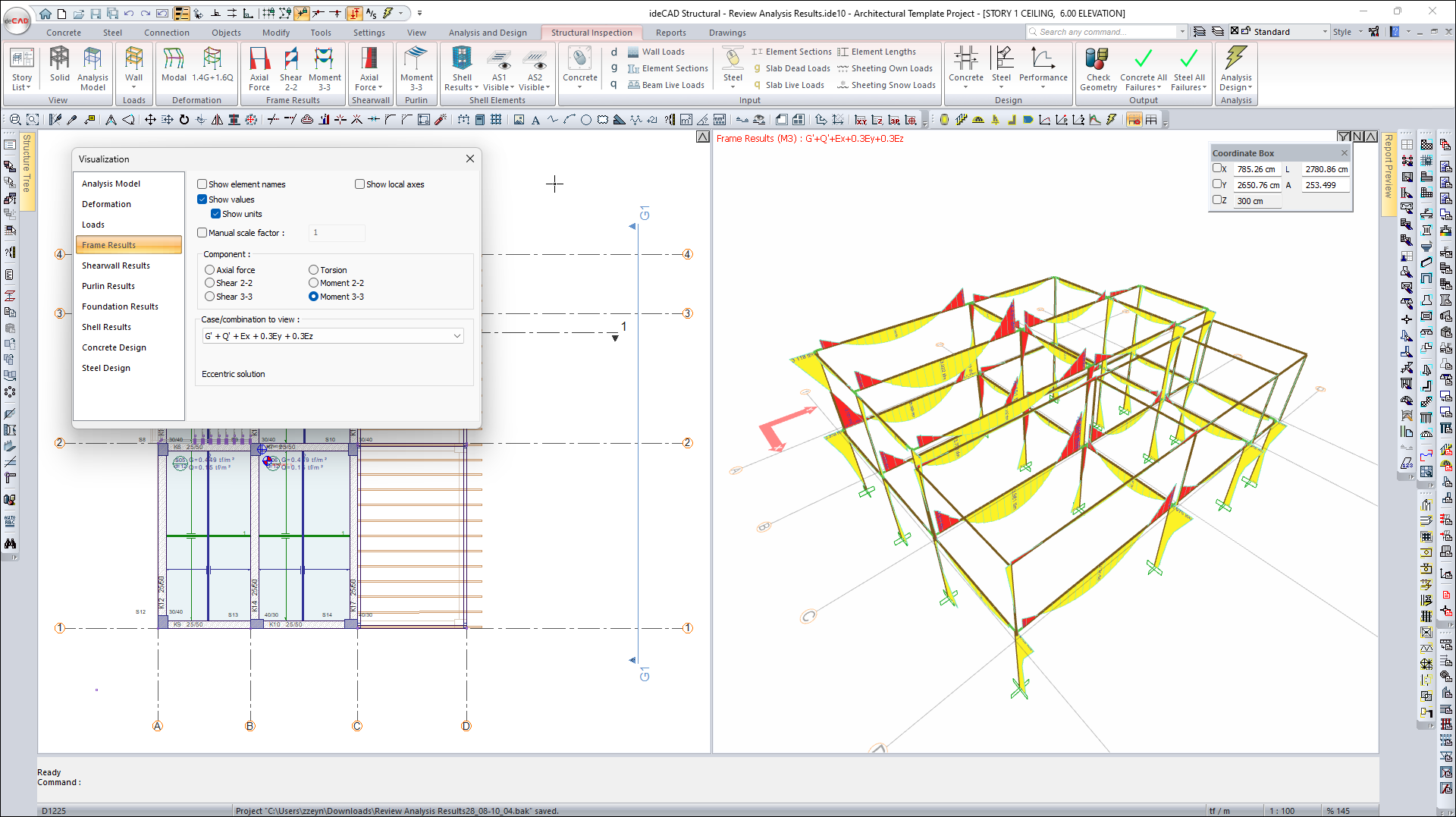Run Concrete All Failures check
This screenshot has height=817, width=1456.
(1143, 68)
